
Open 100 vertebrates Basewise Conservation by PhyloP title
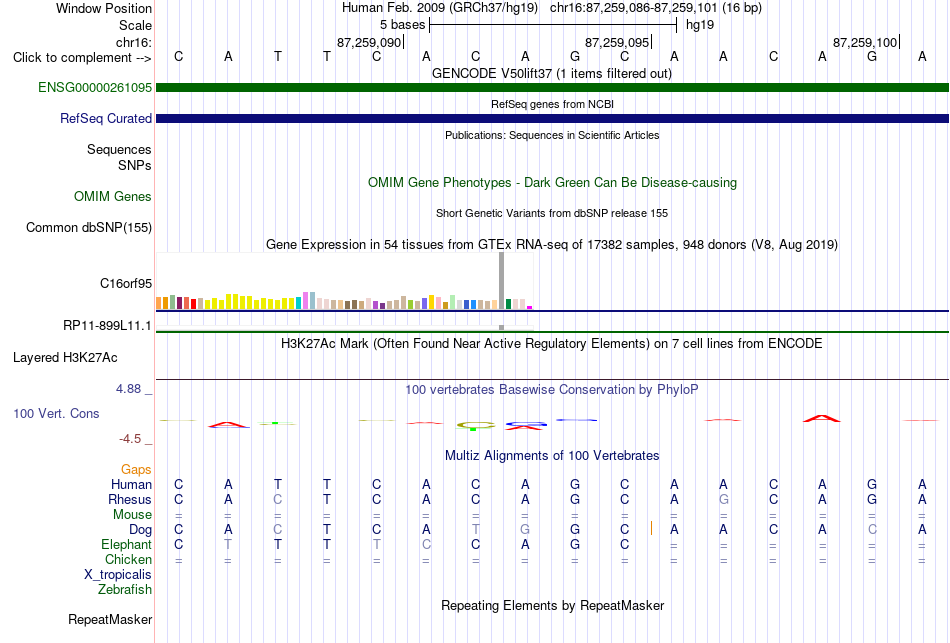pos(551,390)
